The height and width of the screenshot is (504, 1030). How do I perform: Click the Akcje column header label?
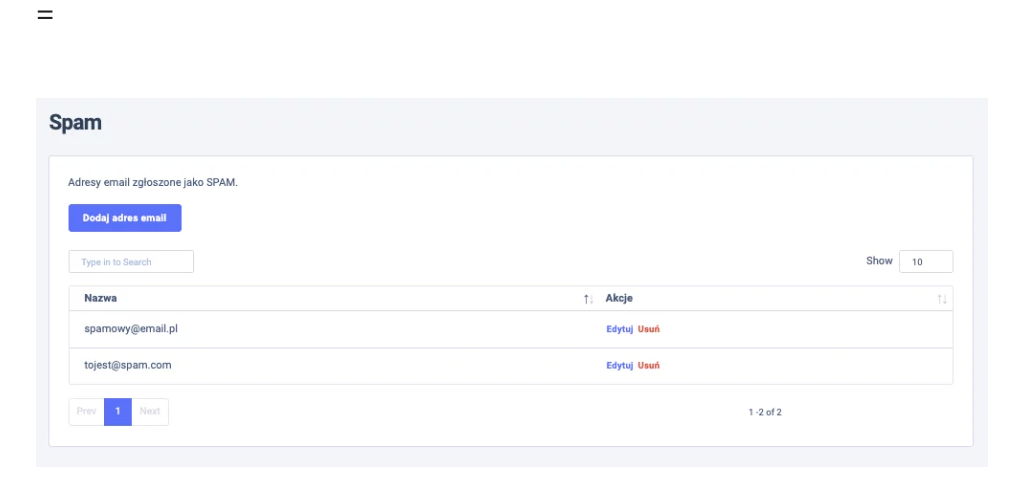[x=619, y=298]
